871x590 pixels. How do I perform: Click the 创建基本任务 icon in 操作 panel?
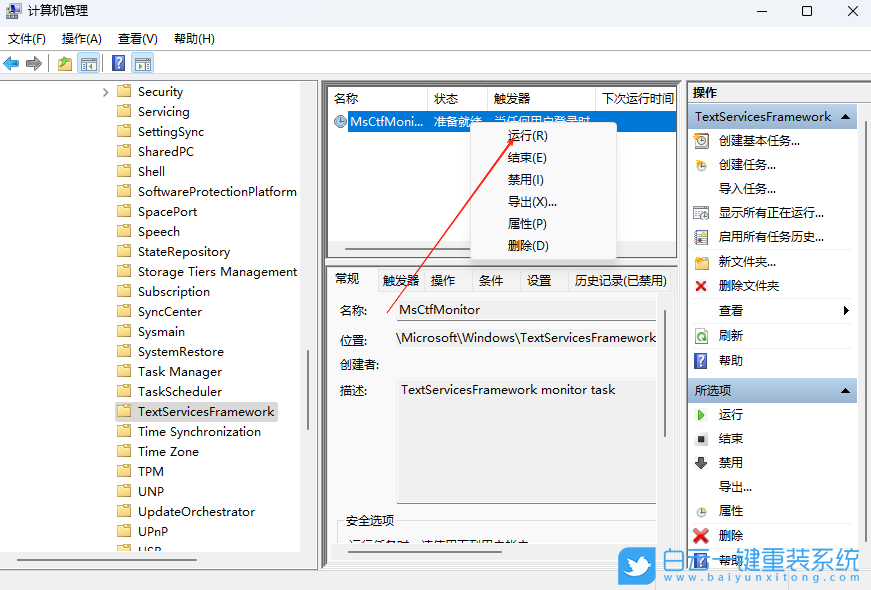tap(700, 140)
